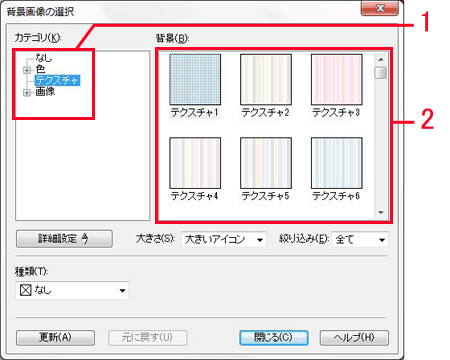Click the テクスチャ5 label text
The image size is (450, 360).
265,196
